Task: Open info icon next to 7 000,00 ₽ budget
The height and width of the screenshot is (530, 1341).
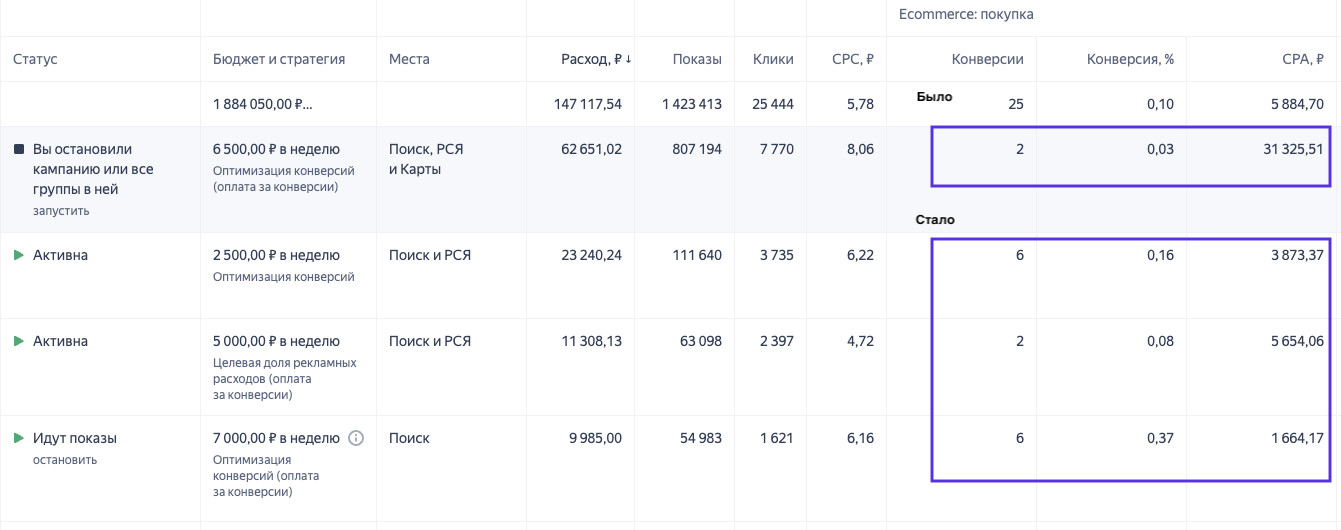Action: [356, 438]
